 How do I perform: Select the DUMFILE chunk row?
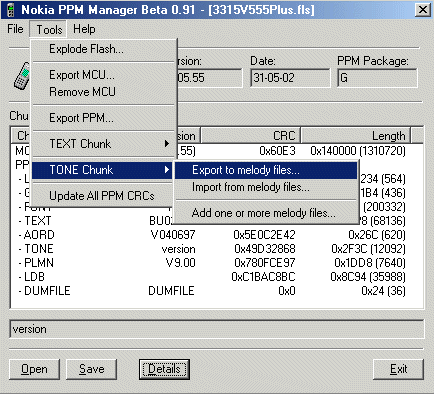217,291
